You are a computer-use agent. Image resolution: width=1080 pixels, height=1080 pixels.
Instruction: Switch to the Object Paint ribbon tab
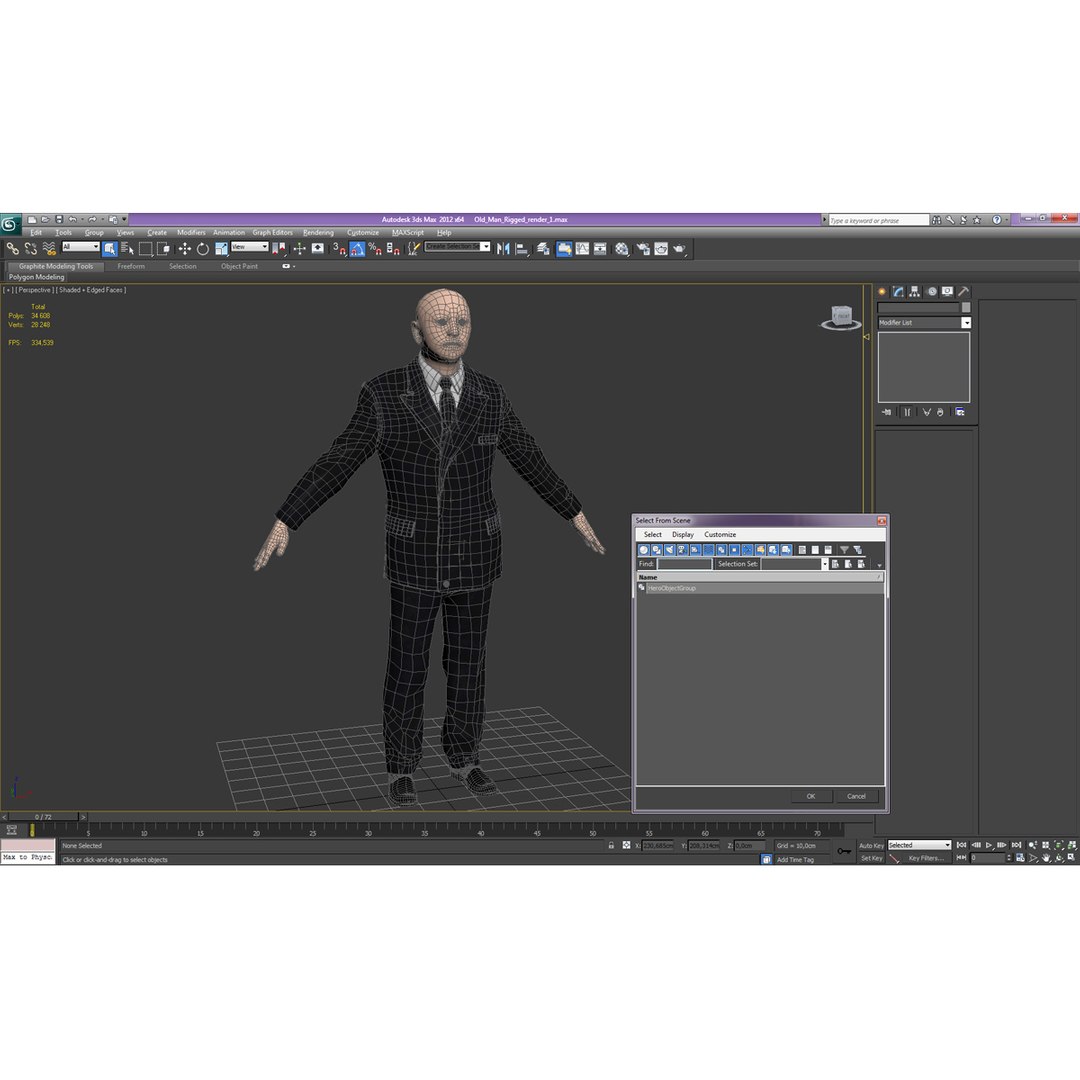point(239,267)
